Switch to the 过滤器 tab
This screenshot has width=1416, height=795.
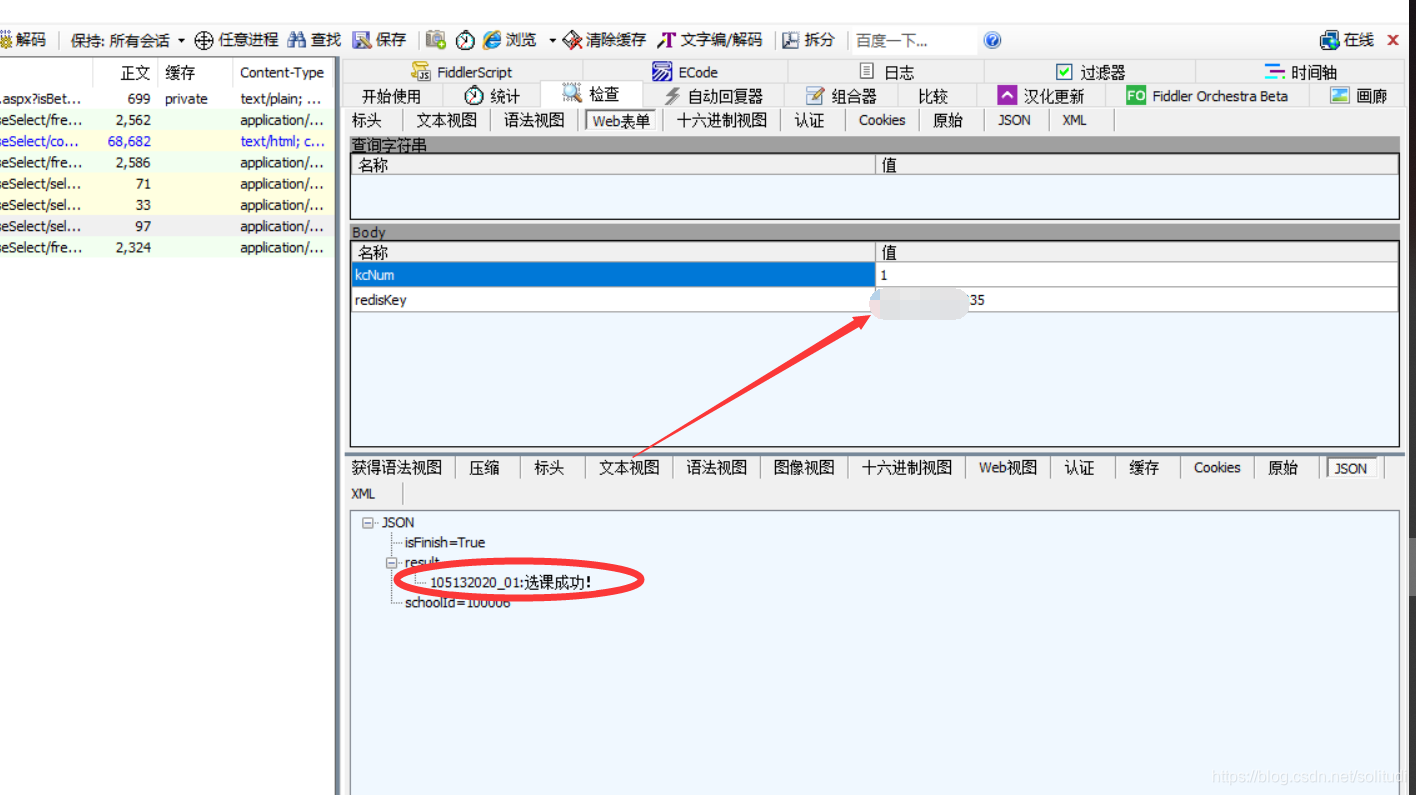pyautogui.click(x=1091, y=72)
